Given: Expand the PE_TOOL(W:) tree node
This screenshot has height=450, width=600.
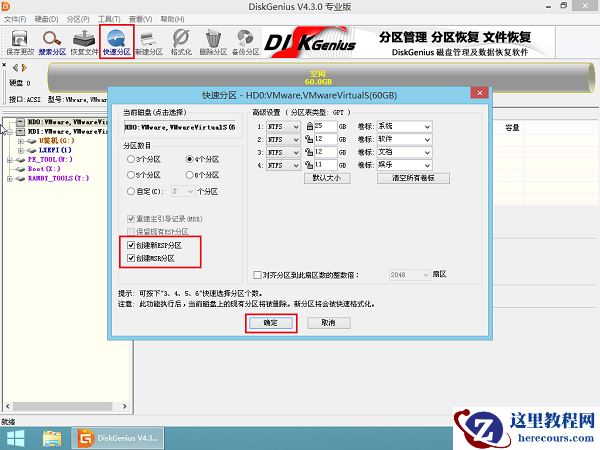Looking at the screenshot, I should click(10, 160).
